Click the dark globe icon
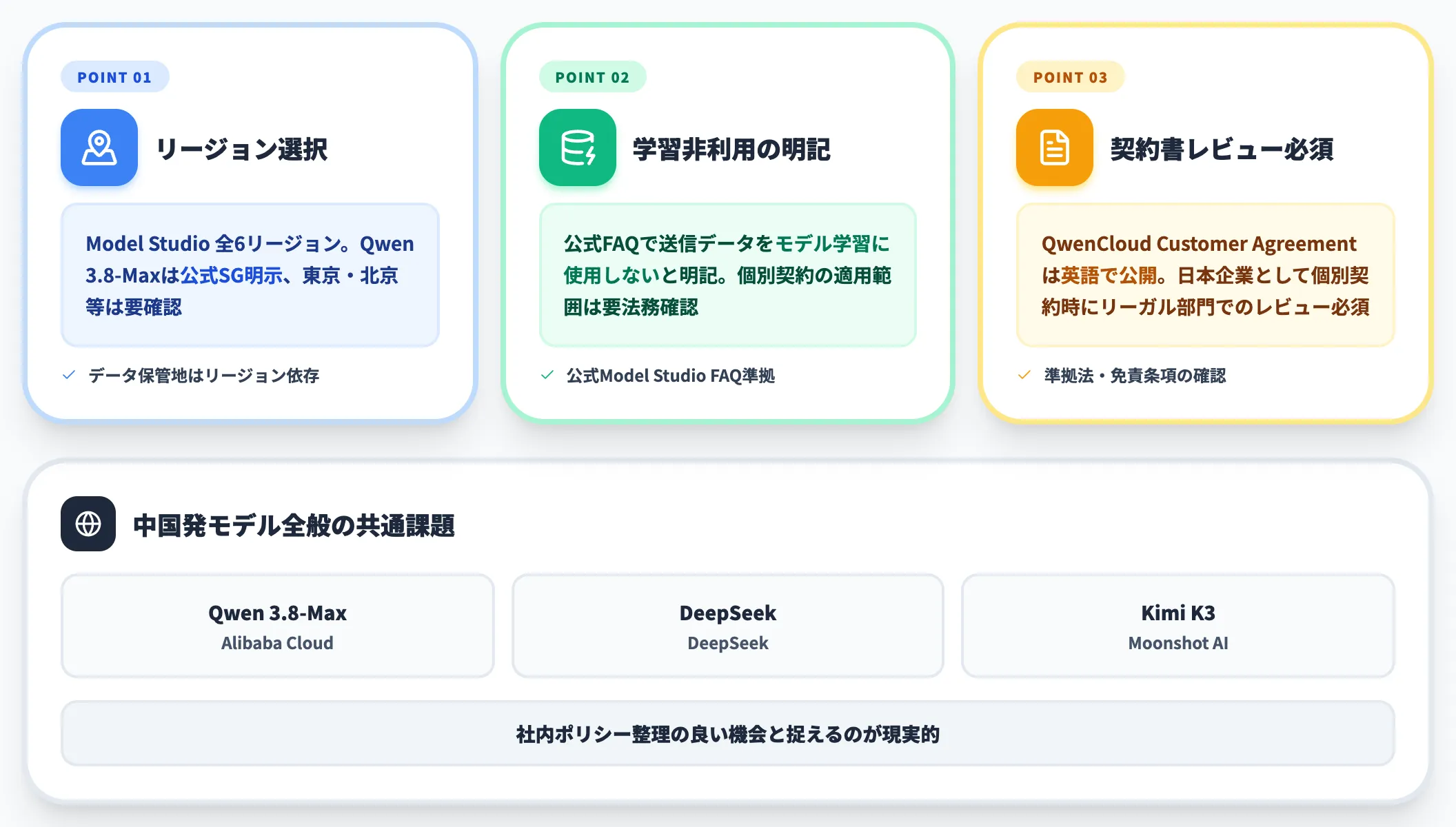This screenshot has width=1456, height=827. pos(88,524)
